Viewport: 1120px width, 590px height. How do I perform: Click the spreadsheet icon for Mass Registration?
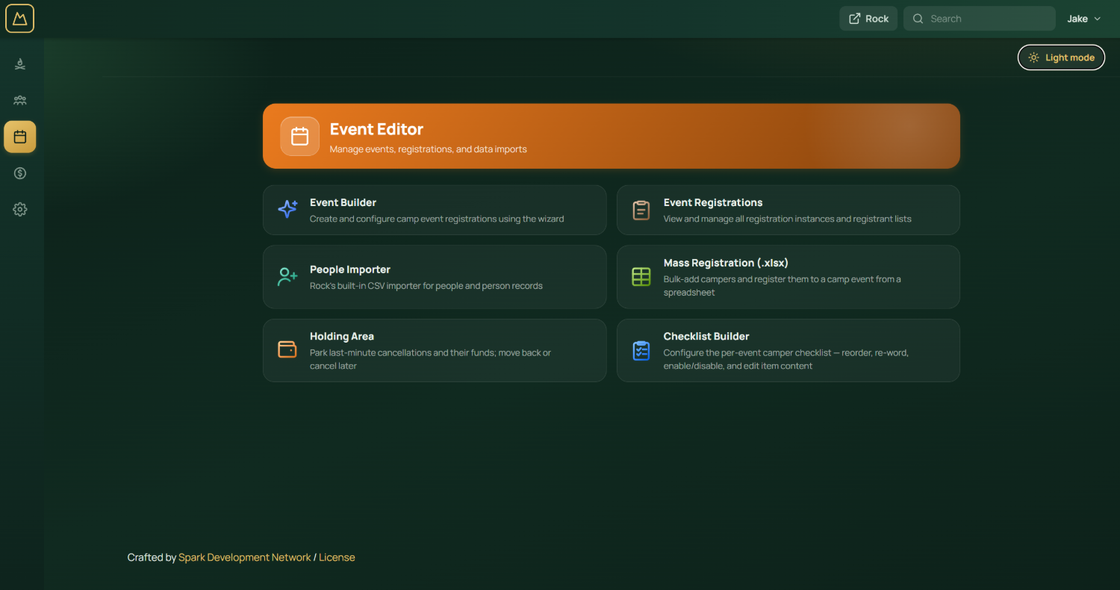[641, 276]
